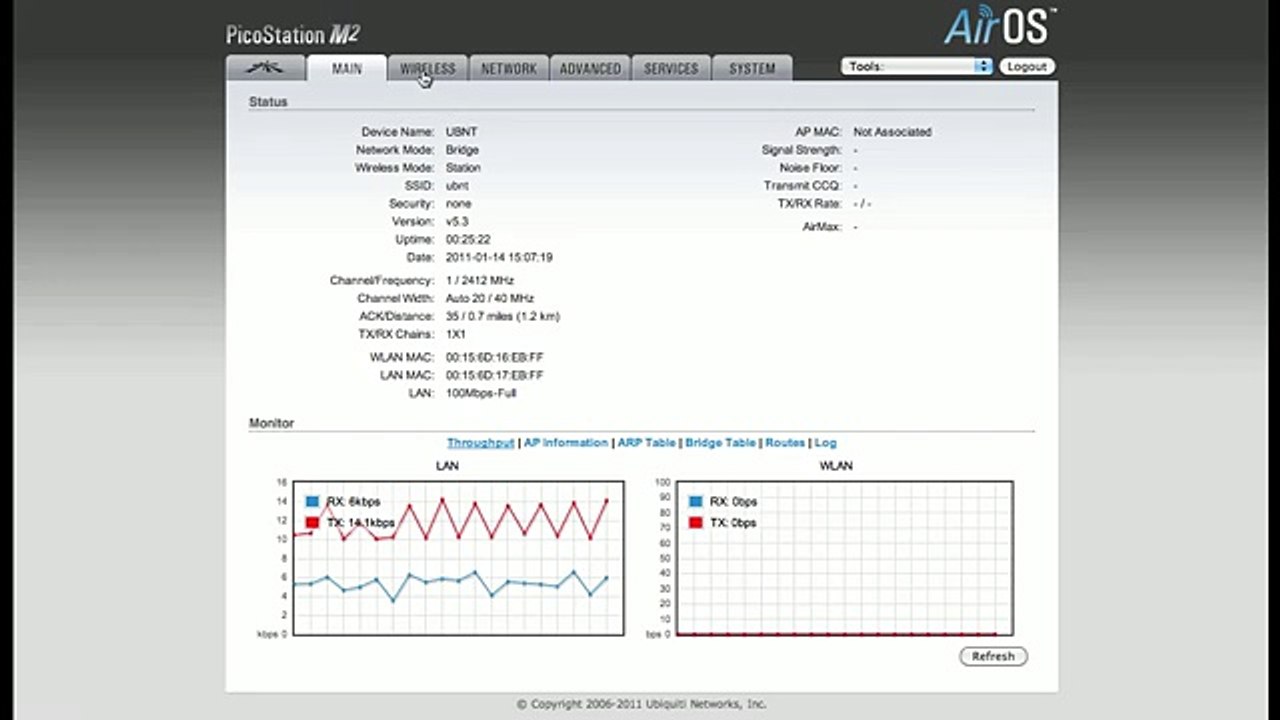This screenshot has width=1280, height=720.
Task: Click the Channel/Frequency value 1 / 2412 MHz
Action: click(480, 281)
